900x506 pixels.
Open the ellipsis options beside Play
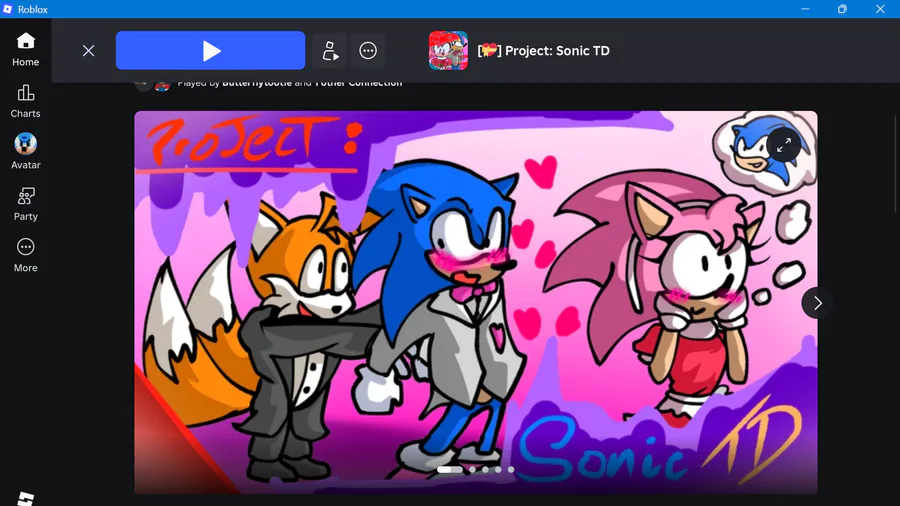click(368, 50)
